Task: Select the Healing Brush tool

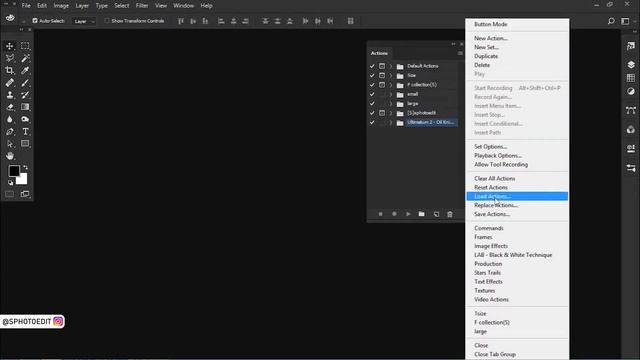Action: click(10, 83)
